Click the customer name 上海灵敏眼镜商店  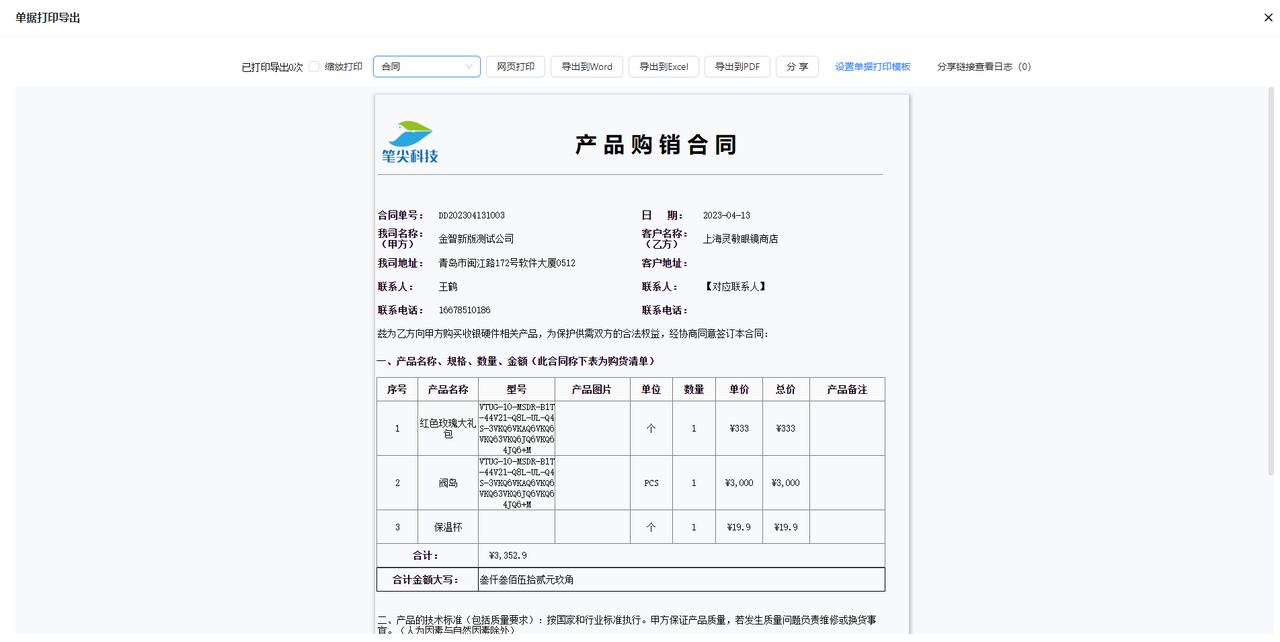tap(740, 239)
